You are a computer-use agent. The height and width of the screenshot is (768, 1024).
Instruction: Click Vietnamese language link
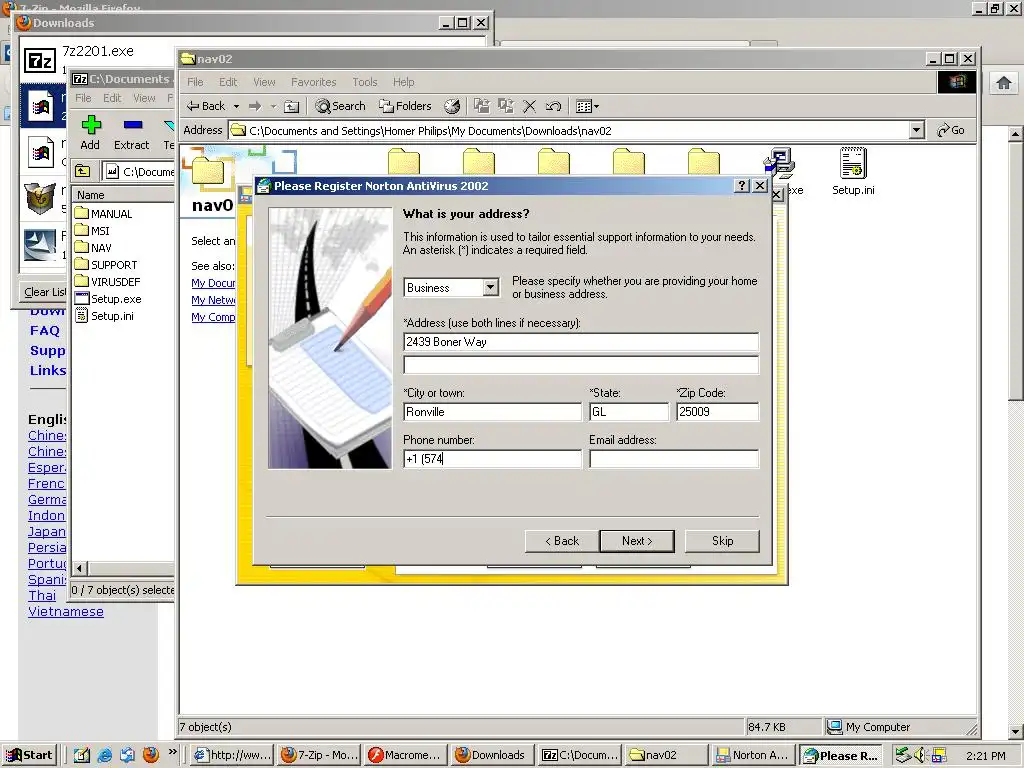(65, 611)
